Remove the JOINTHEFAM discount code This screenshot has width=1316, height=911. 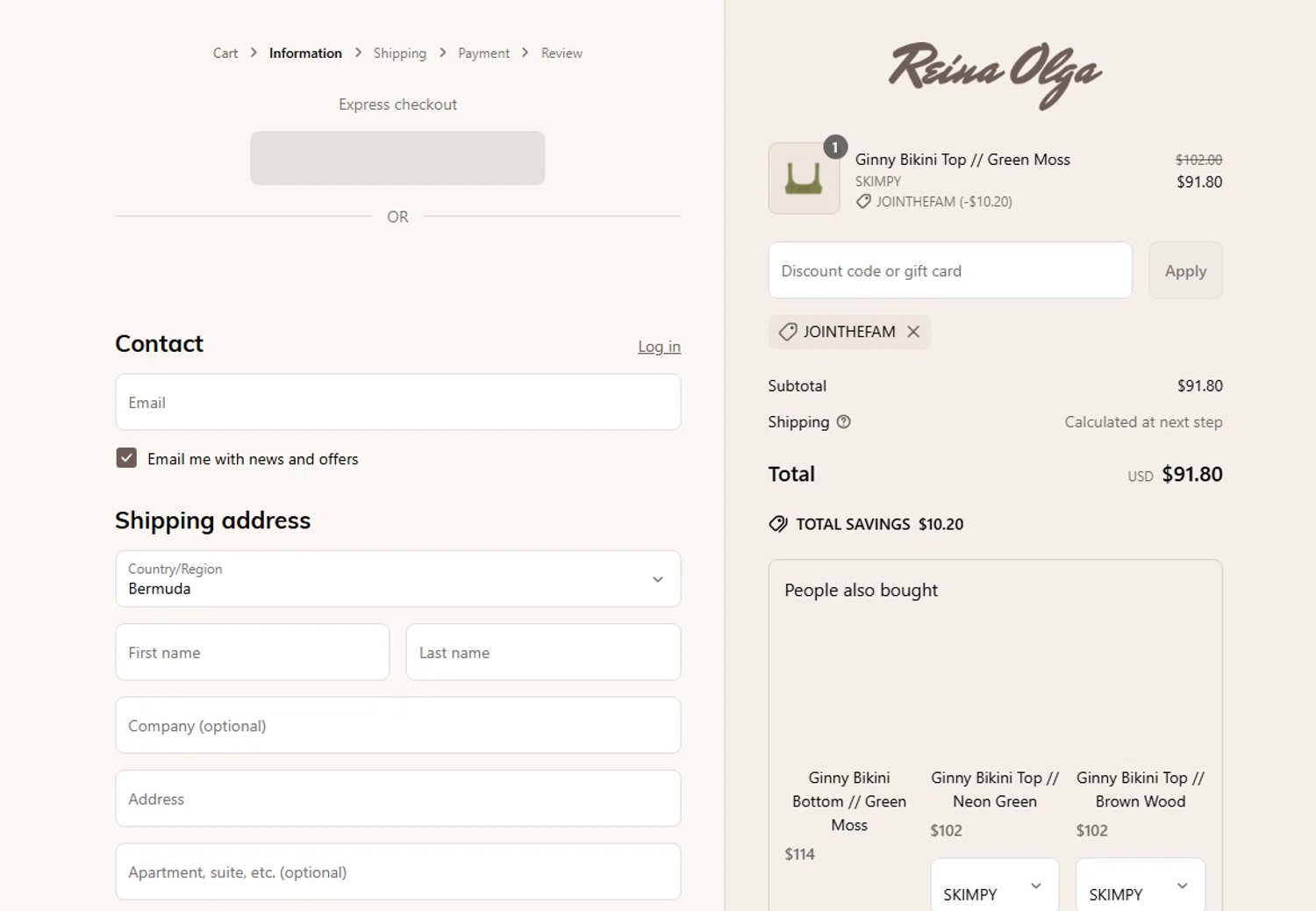point(913,332)
